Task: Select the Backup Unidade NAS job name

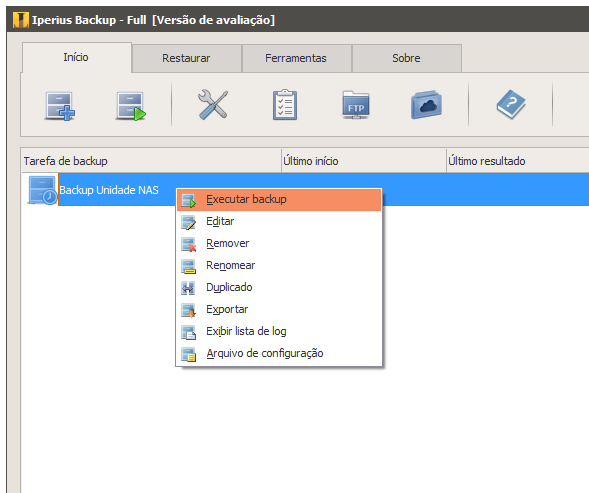Action: point(109,190)
